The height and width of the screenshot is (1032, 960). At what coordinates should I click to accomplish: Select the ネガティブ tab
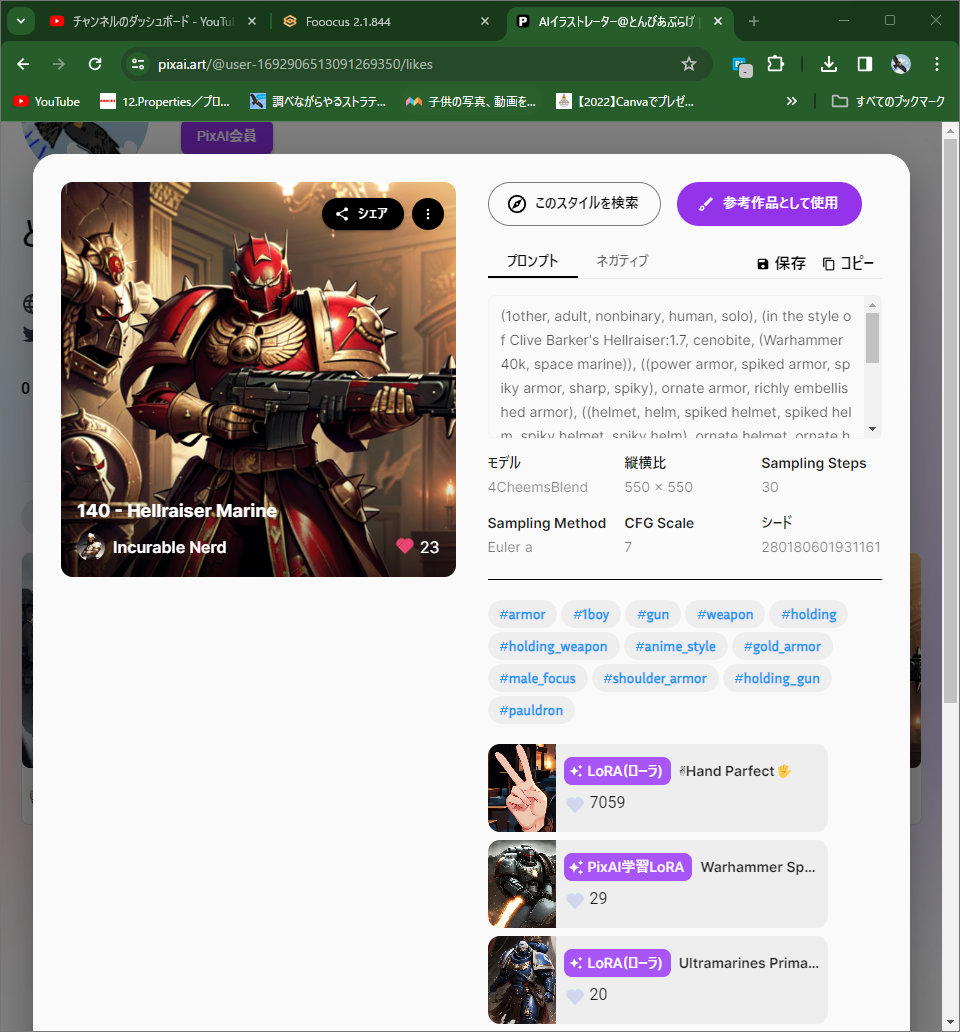pyautogui.click(x=622, y=261)
